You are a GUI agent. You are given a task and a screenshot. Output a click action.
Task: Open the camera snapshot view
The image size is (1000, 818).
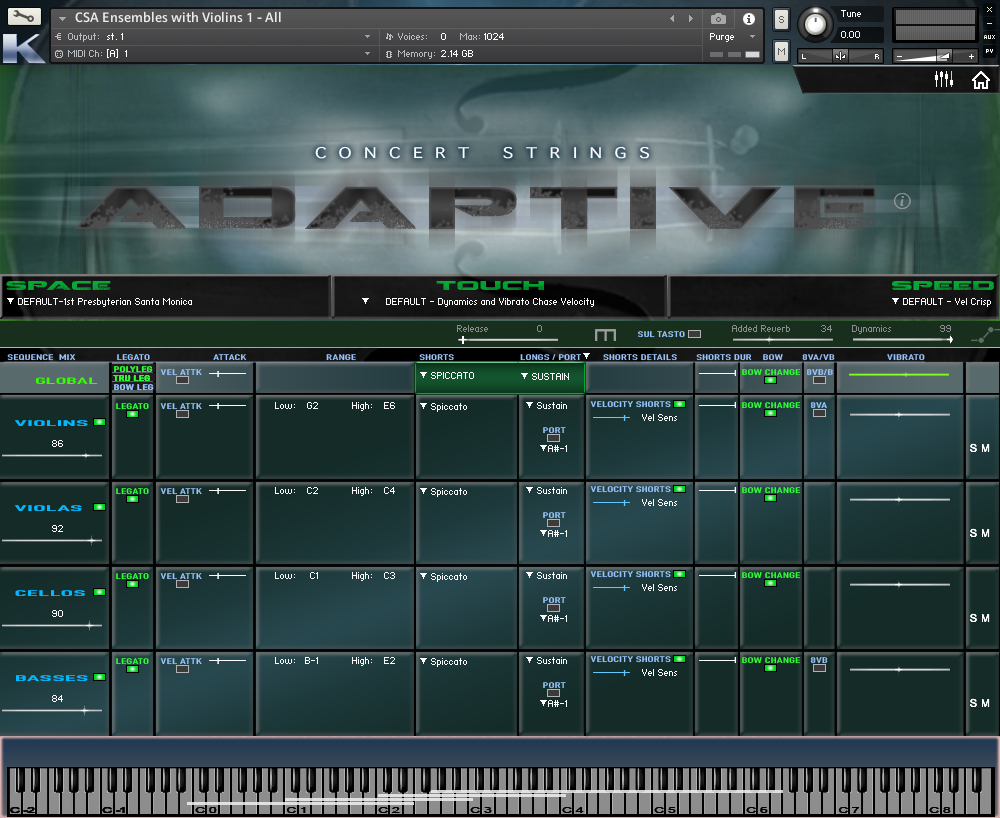pos(718,19)
